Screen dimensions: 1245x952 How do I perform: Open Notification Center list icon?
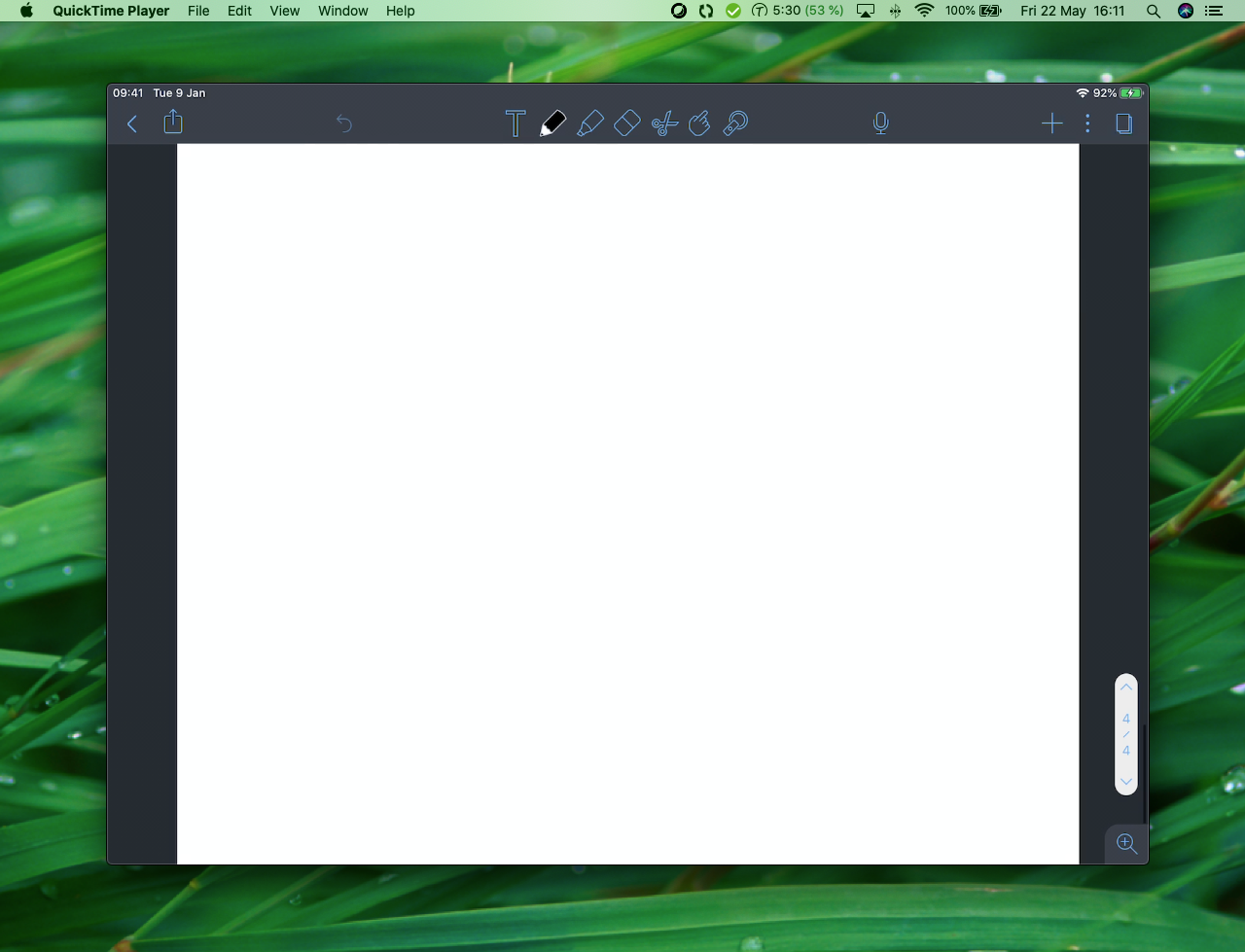click(x=1214, y=11)
